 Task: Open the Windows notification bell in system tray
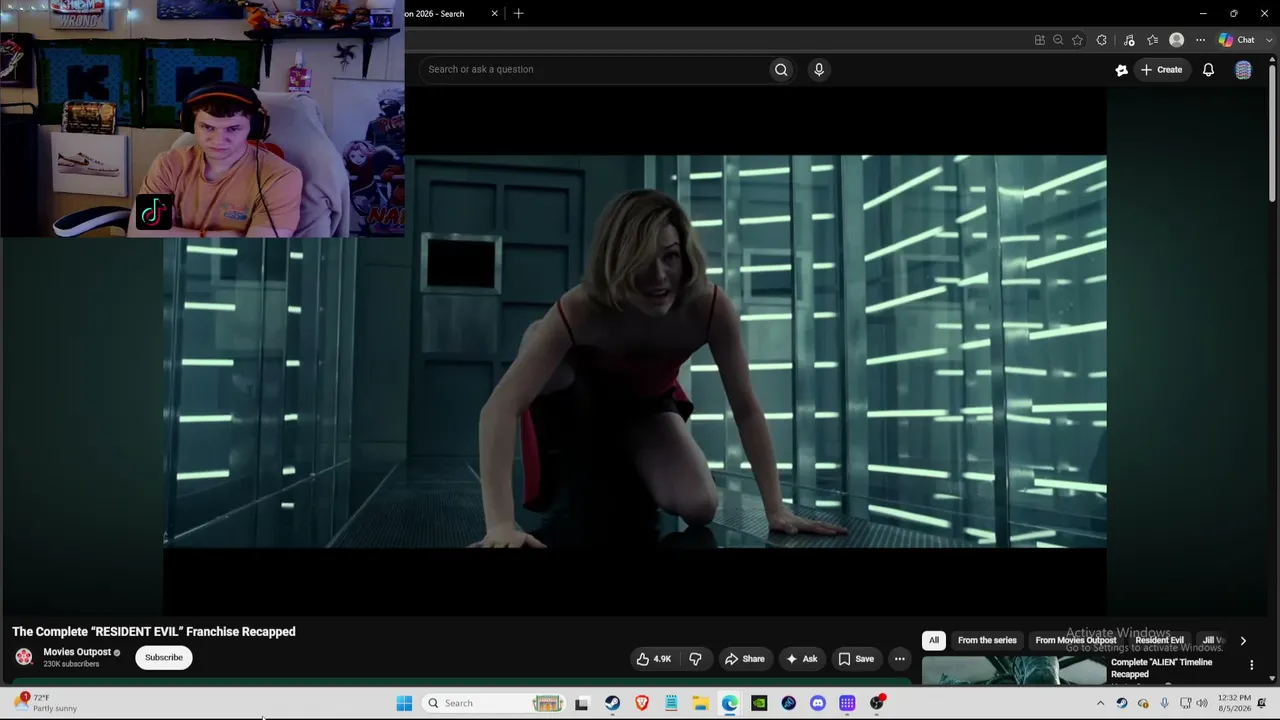click(x=1263, y=703)
